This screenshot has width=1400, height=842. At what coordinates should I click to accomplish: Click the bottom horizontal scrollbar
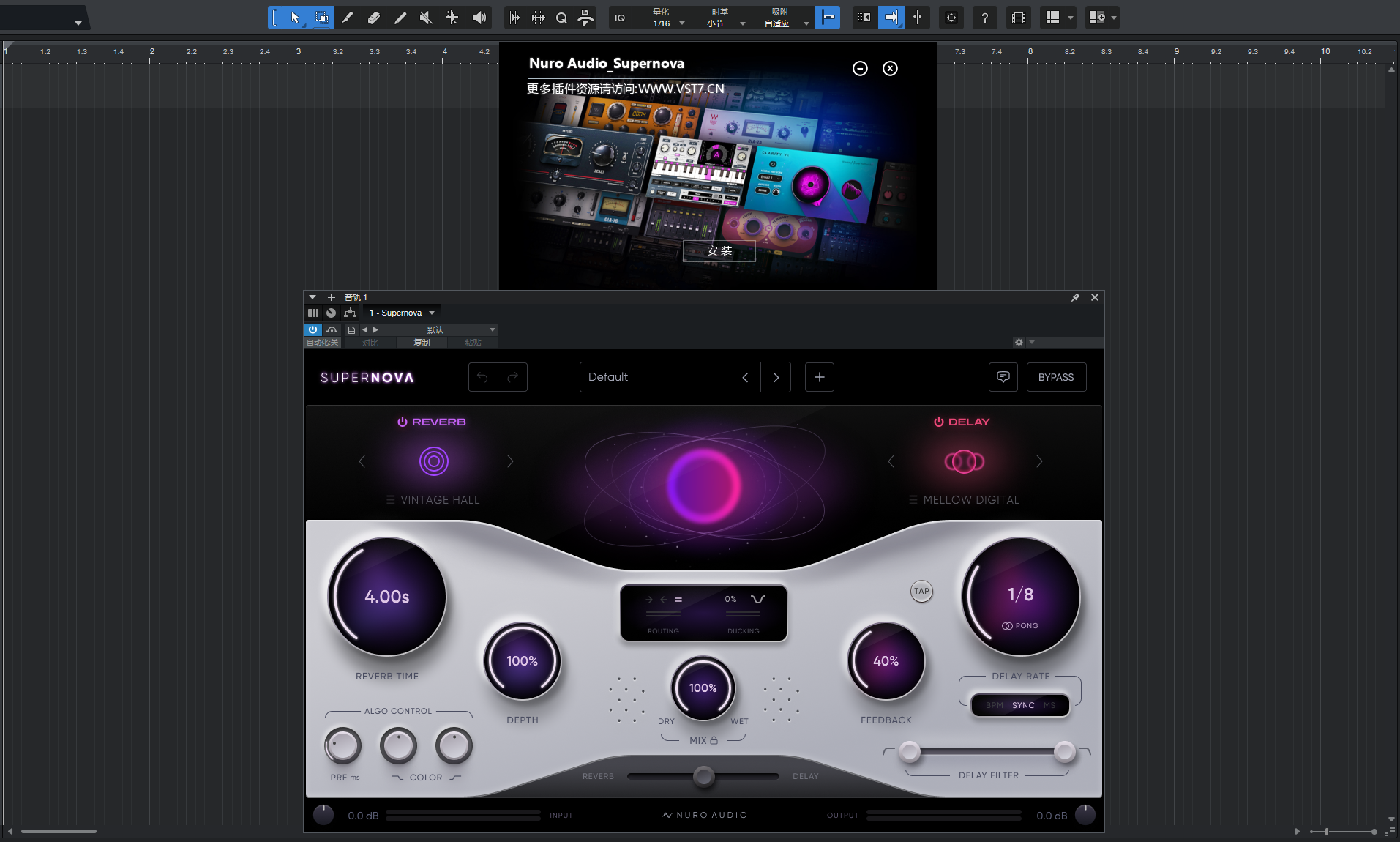[59, 831]
